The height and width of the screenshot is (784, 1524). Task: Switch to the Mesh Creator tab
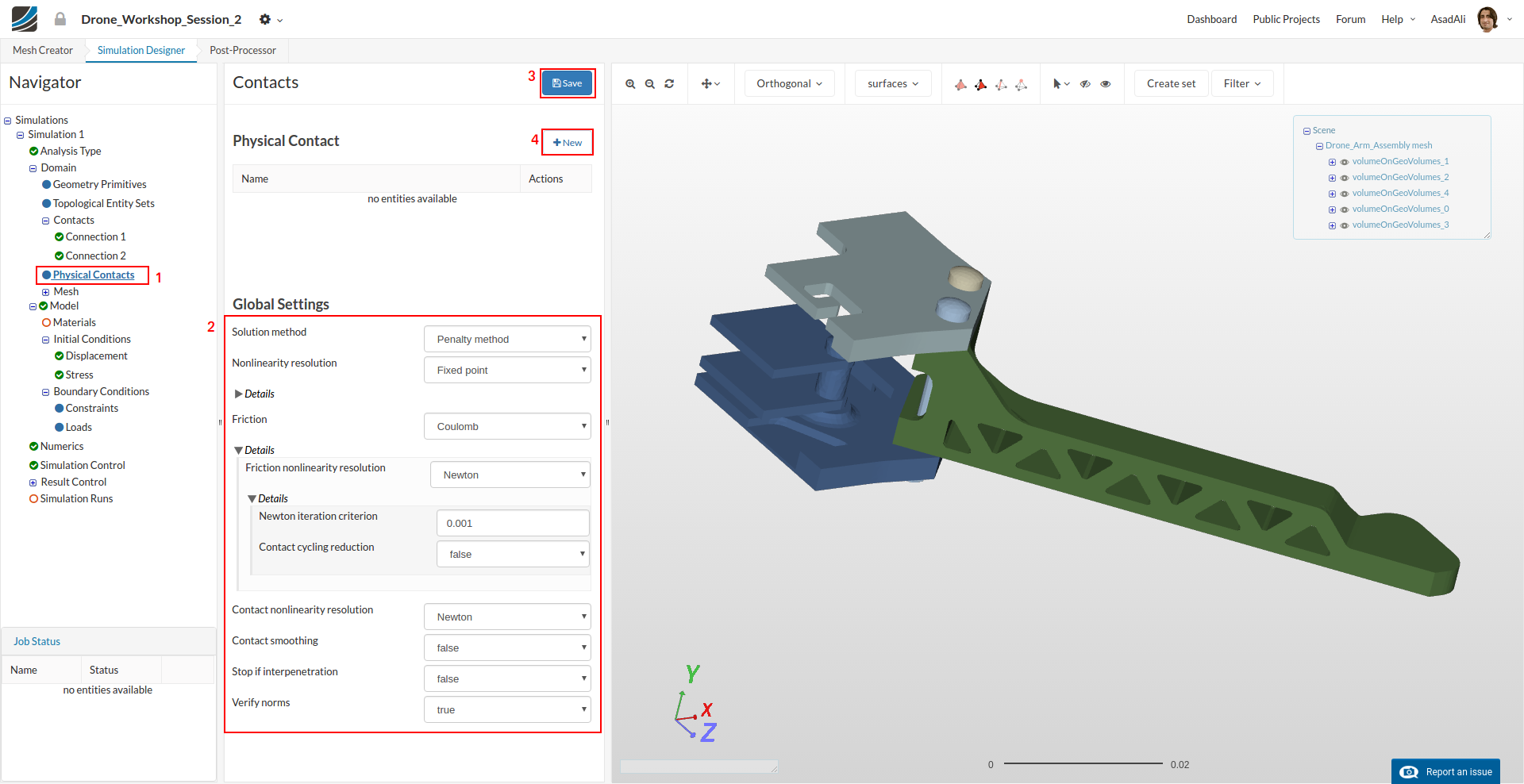click(x=43, y=50)
